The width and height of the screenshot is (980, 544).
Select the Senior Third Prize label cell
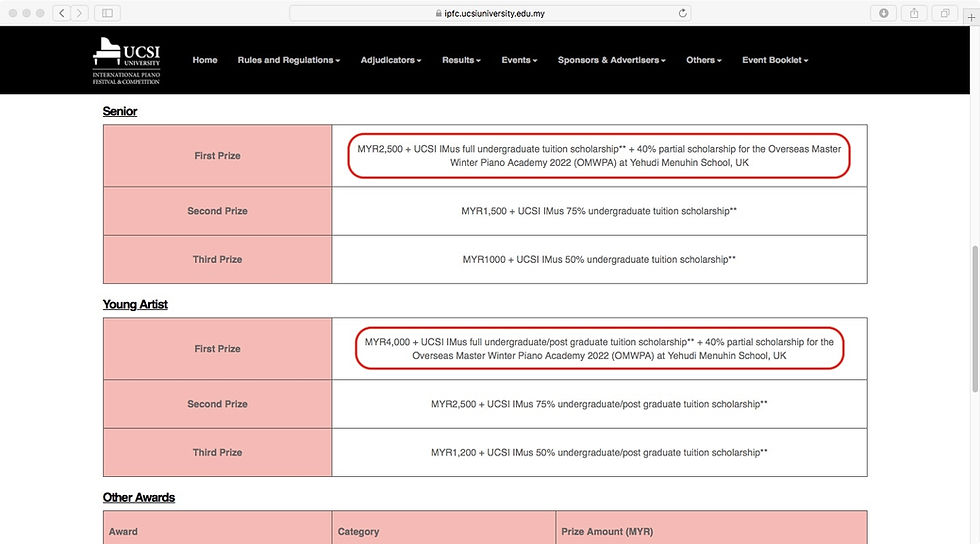(218, 259)
